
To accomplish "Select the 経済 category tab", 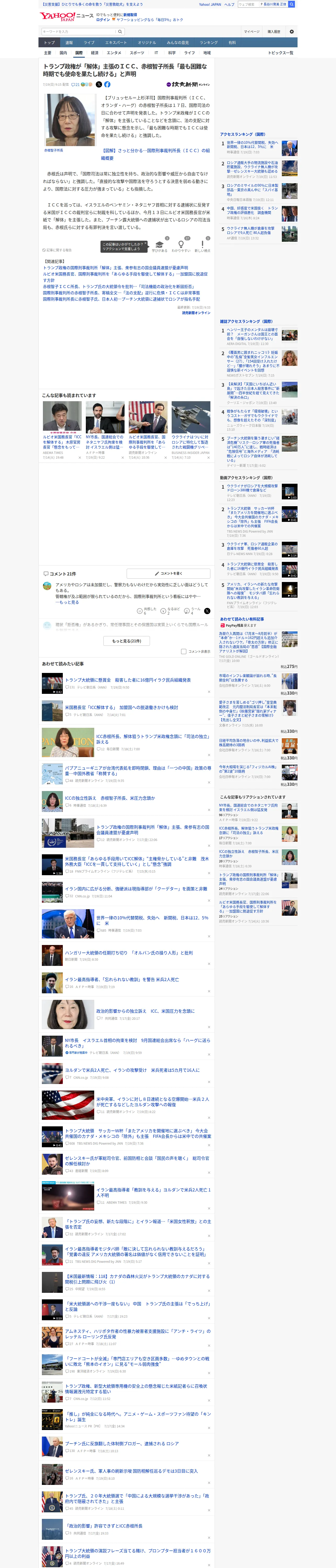I will 94,53.
